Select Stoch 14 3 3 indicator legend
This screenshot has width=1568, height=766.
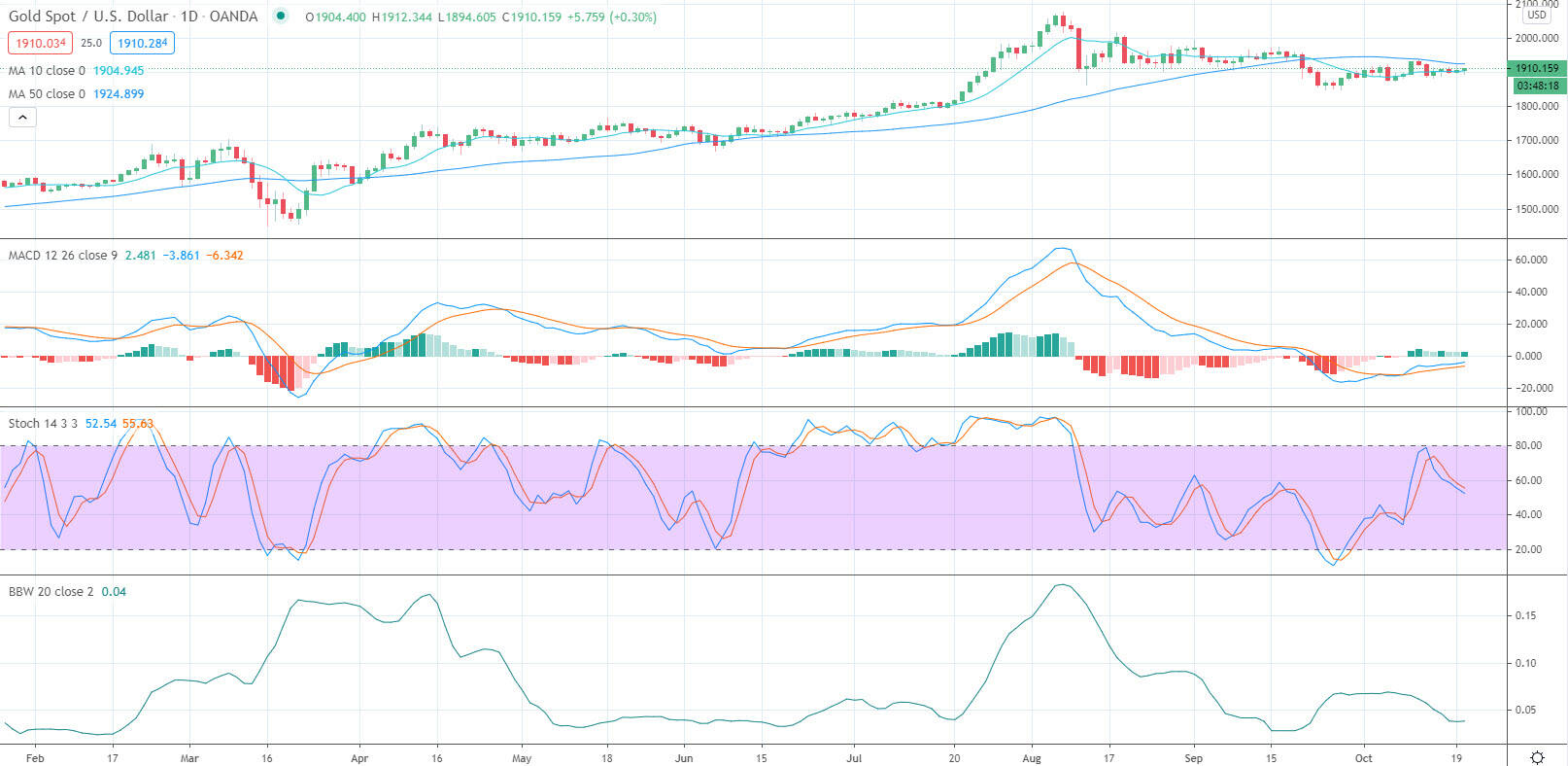(x=43, y=424)
